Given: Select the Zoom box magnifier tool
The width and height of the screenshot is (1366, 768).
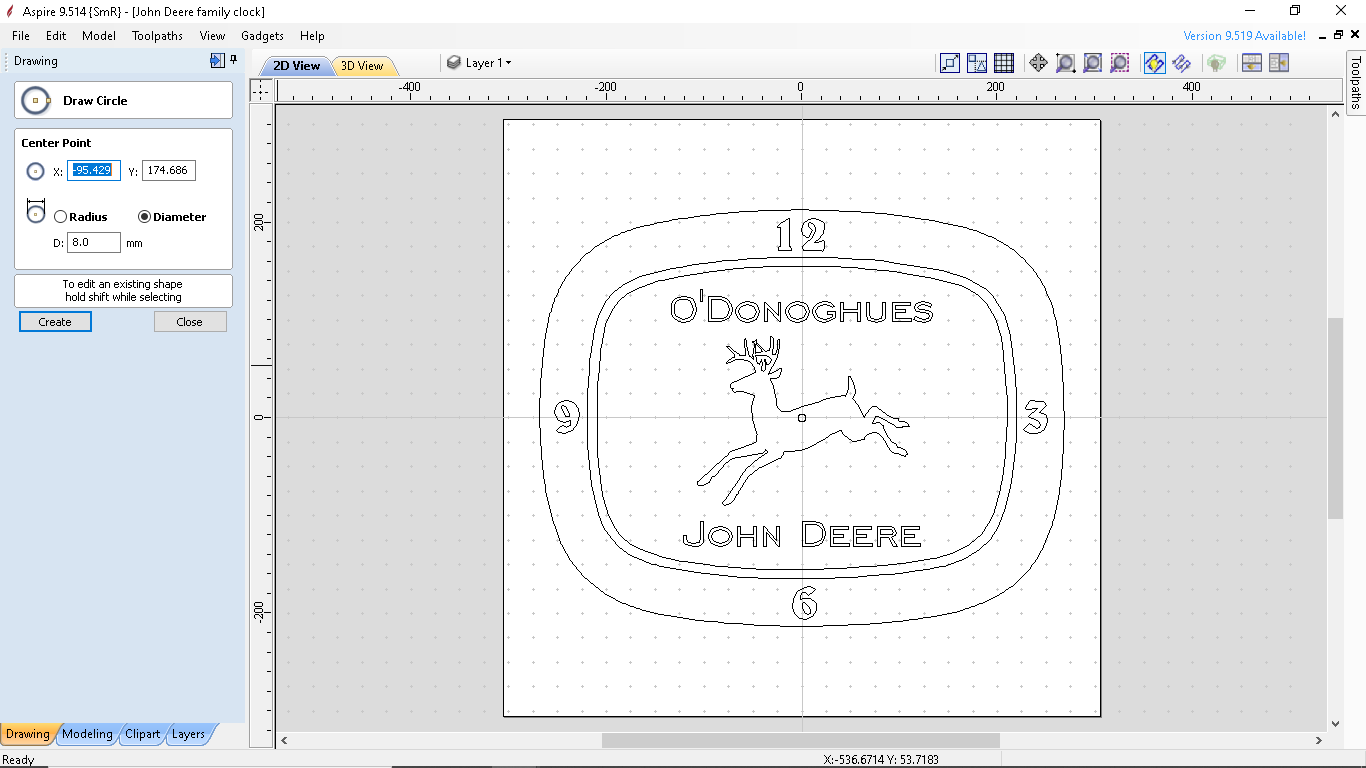Looking at the screenshot, I should point(1065,63).
